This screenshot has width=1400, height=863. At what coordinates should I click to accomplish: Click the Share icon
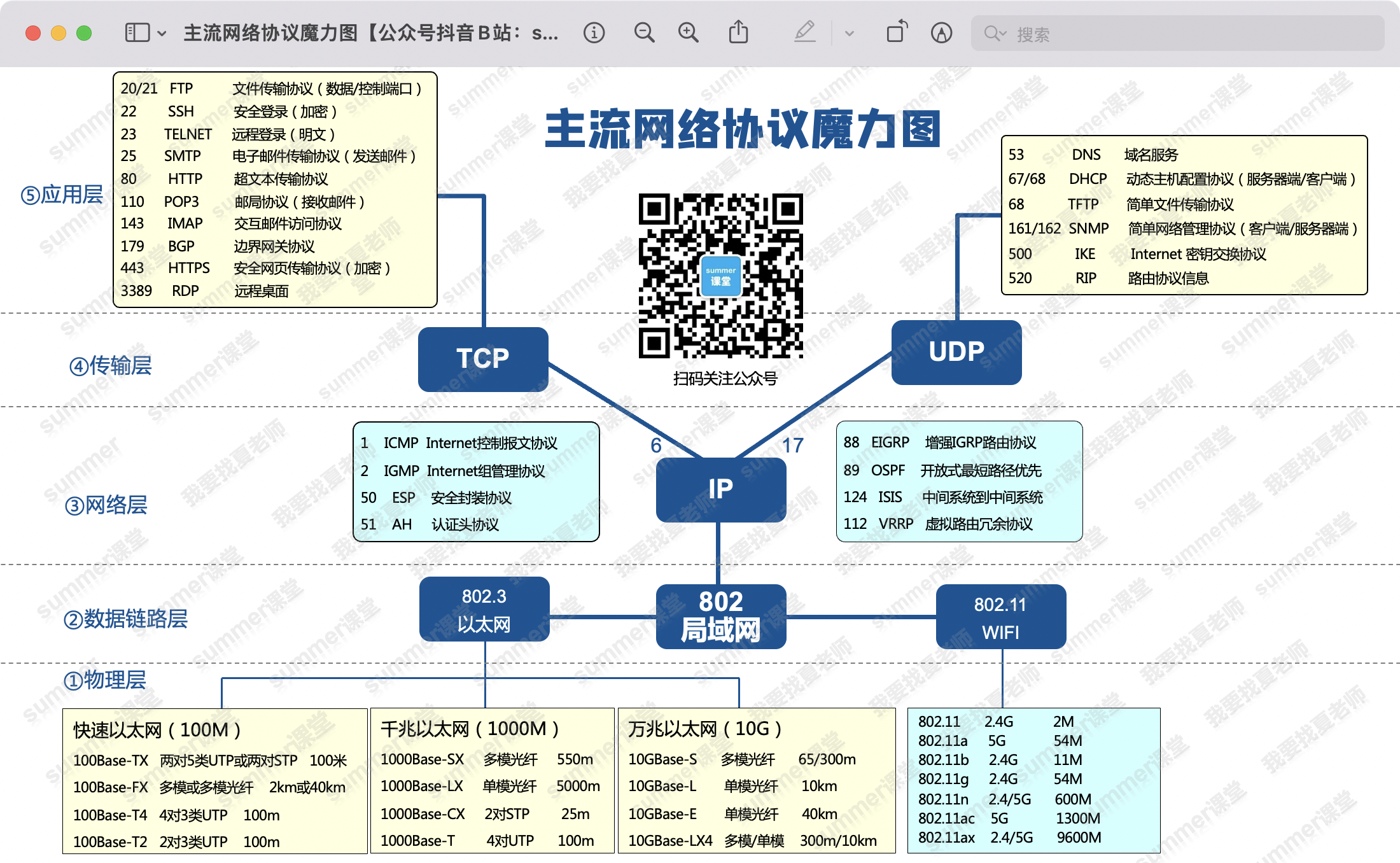click(738, 32)
